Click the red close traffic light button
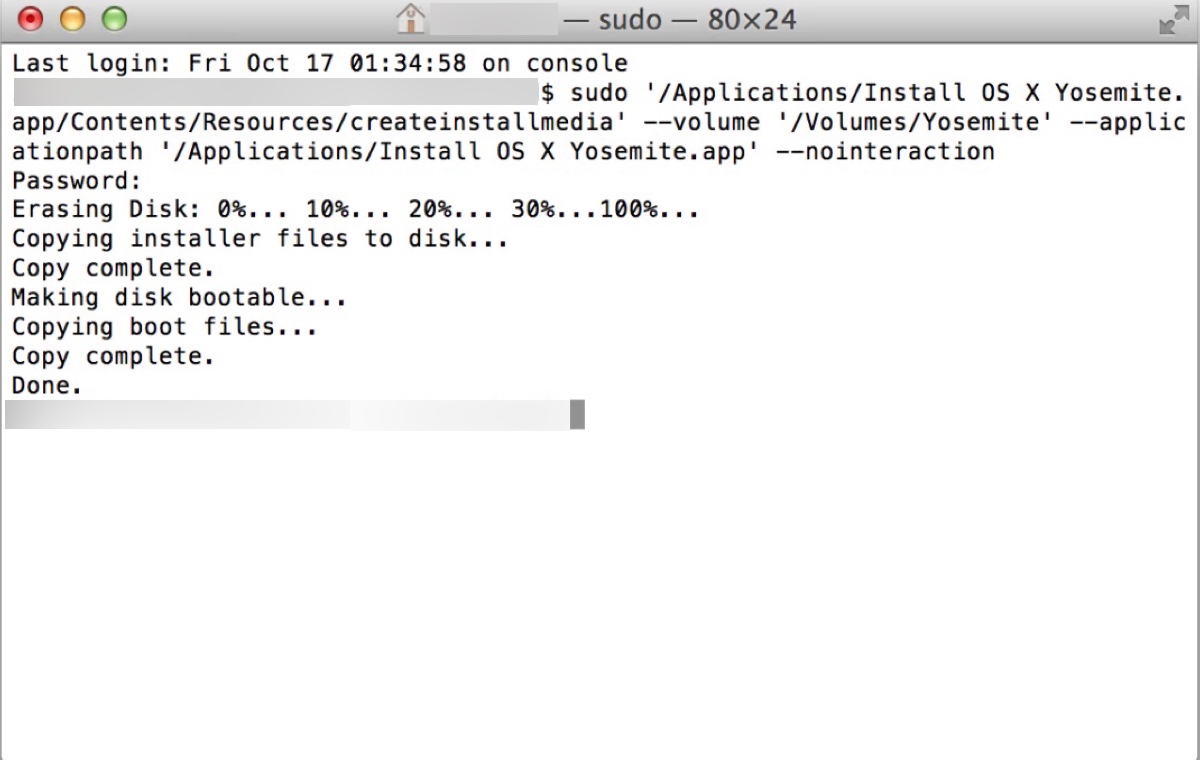1200x760 pixels. 28,18
